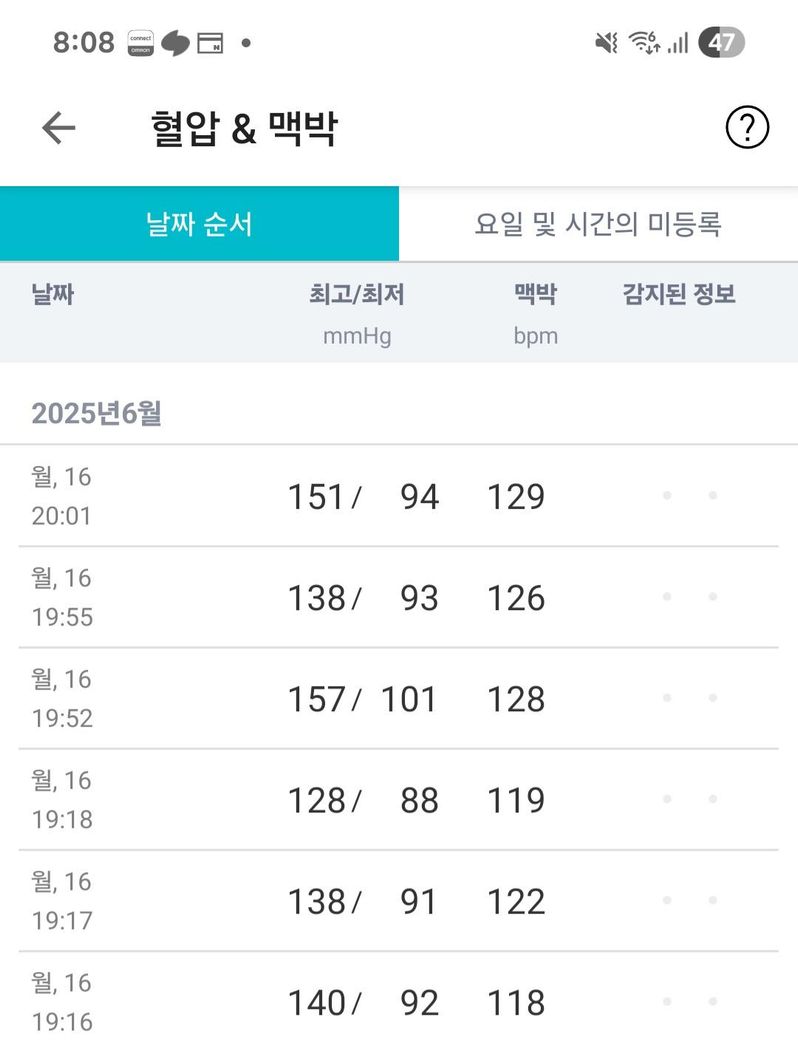Tap the back arrow icon
The height and width of the screenshot is (1040, 798).
59,128
